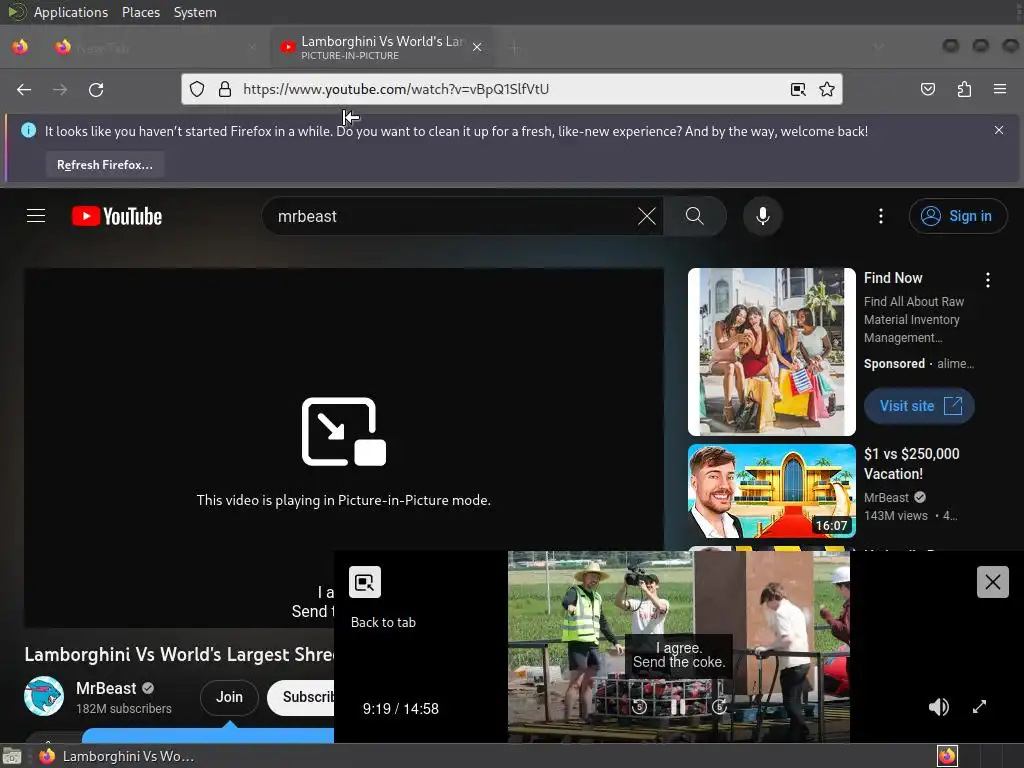1024x768 pixels.
Task: Click Firefox View icon in tab bar
Action: [20, 47]
